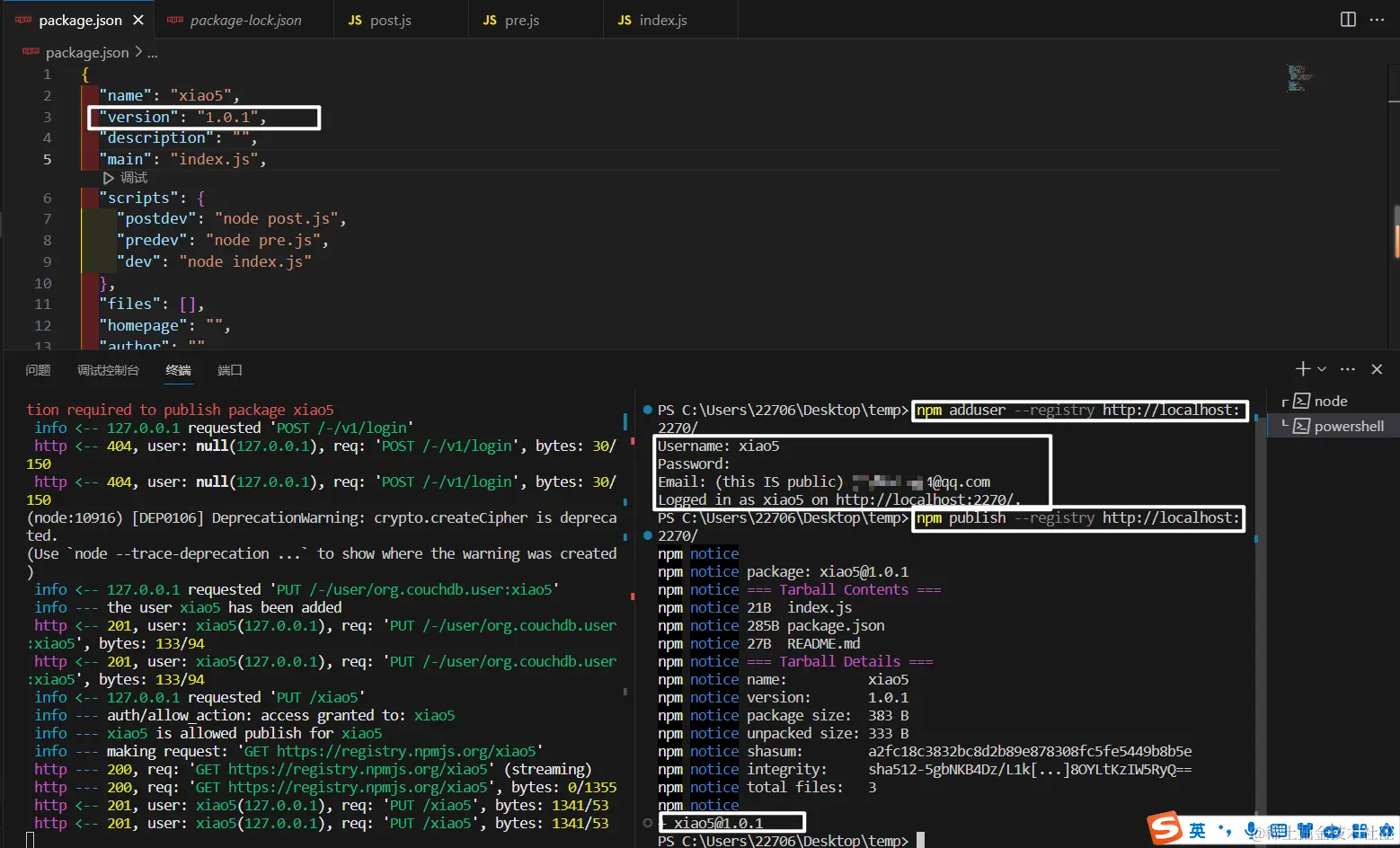
Task: Toggle Sogou Chinese/English input mode
Action: pyautogui.click(x=1197, y=831)
